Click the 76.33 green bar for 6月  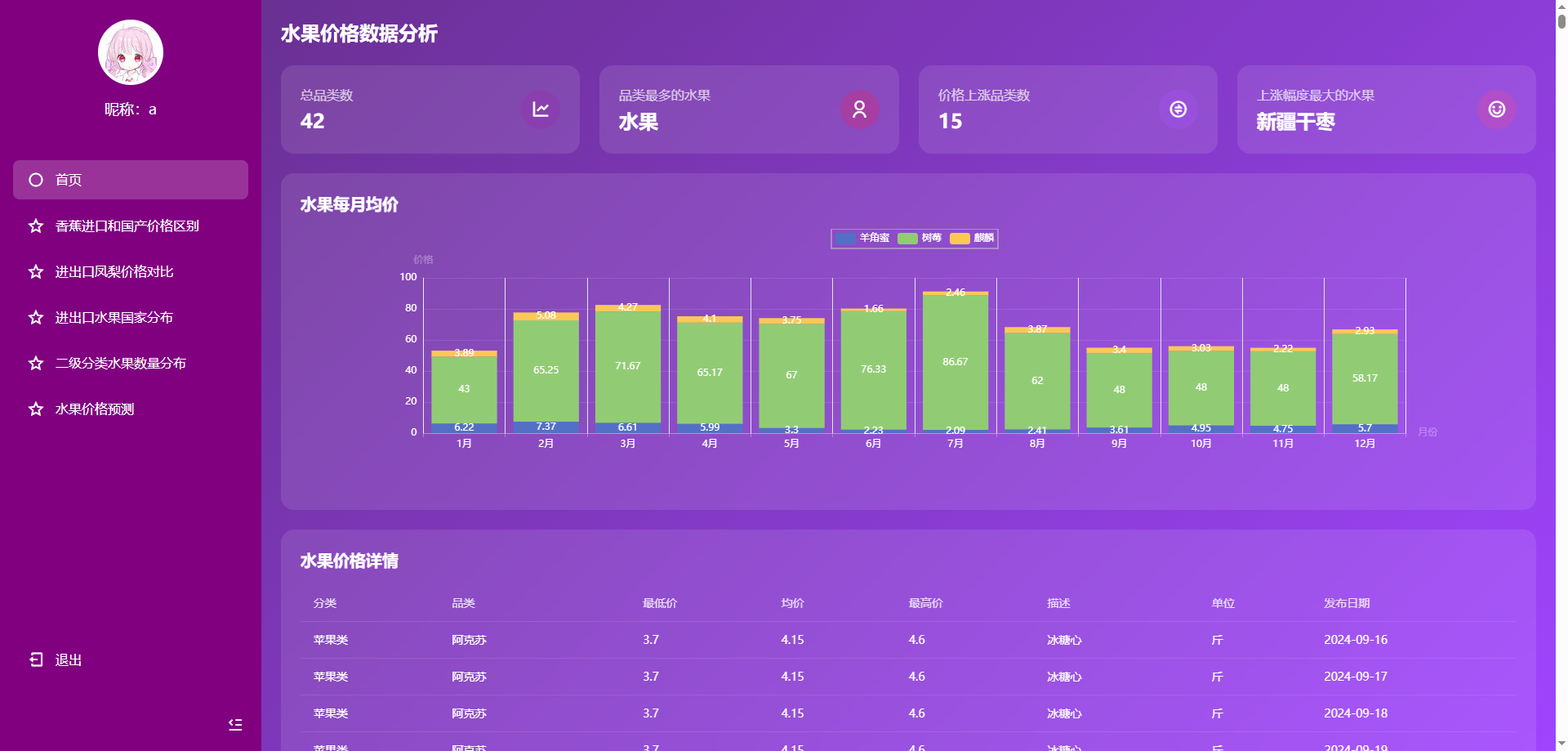[x=874, y=370]
